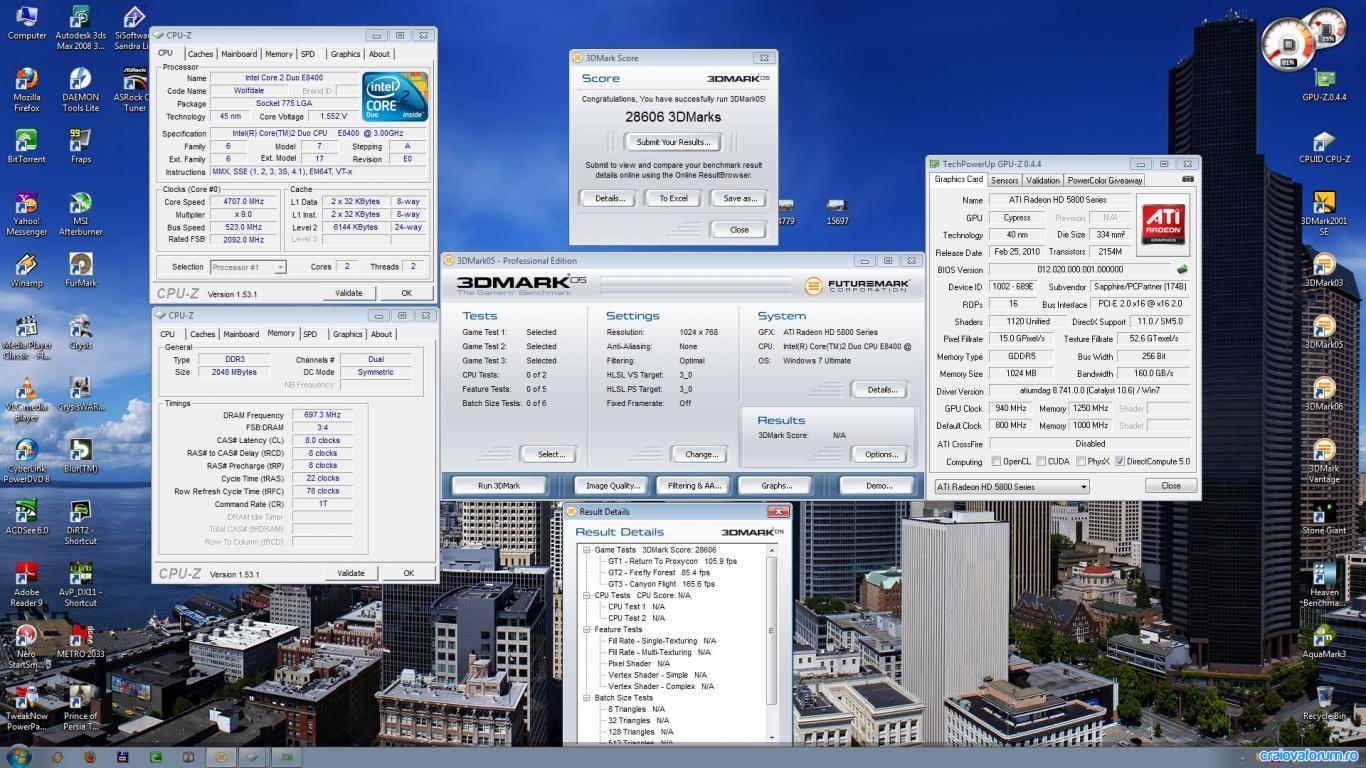Open the DAEMON Tools Lite desktop icon
The width and height of the screenshot is (1366, 768).
[x=80, y=88]
